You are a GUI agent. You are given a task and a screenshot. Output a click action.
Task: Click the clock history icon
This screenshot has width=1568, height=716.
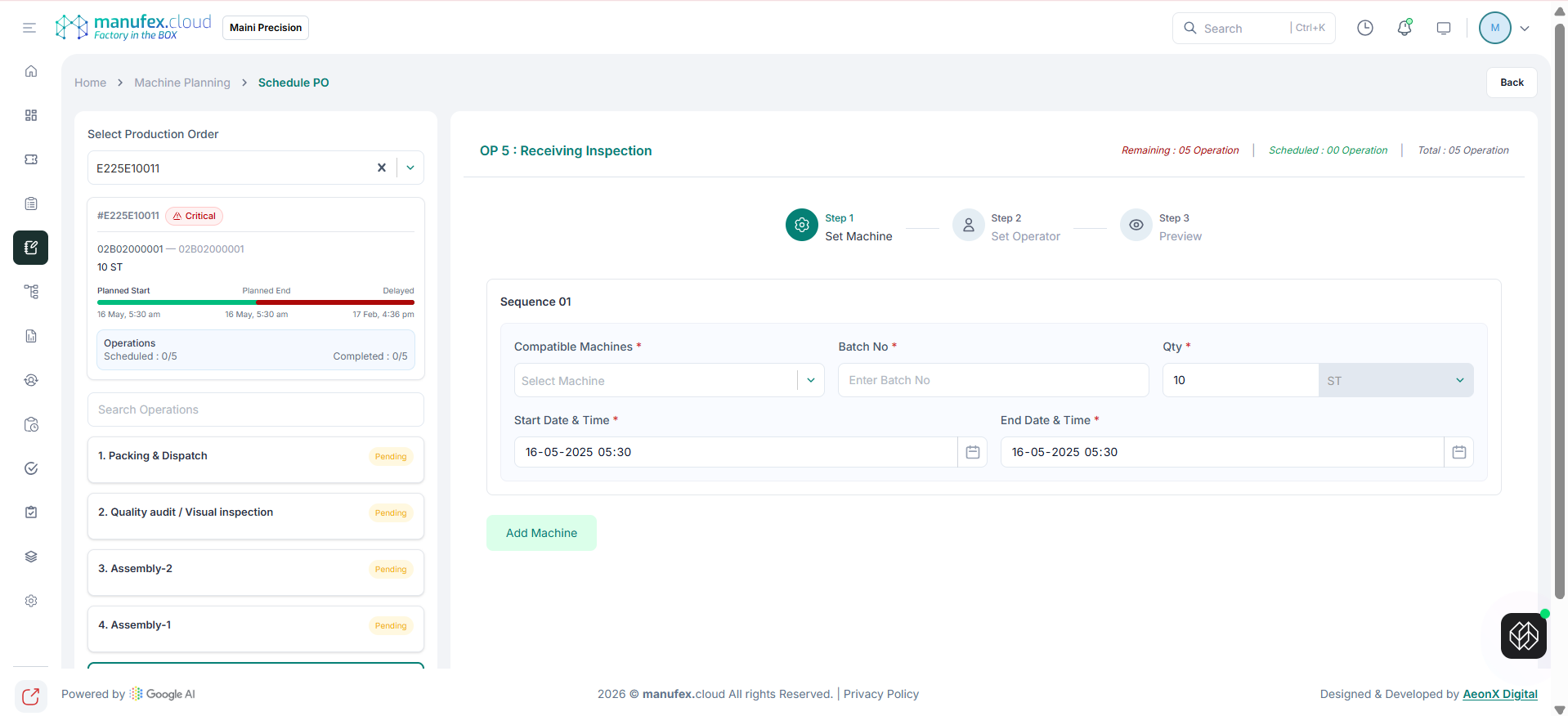(x=1365, y=28)
